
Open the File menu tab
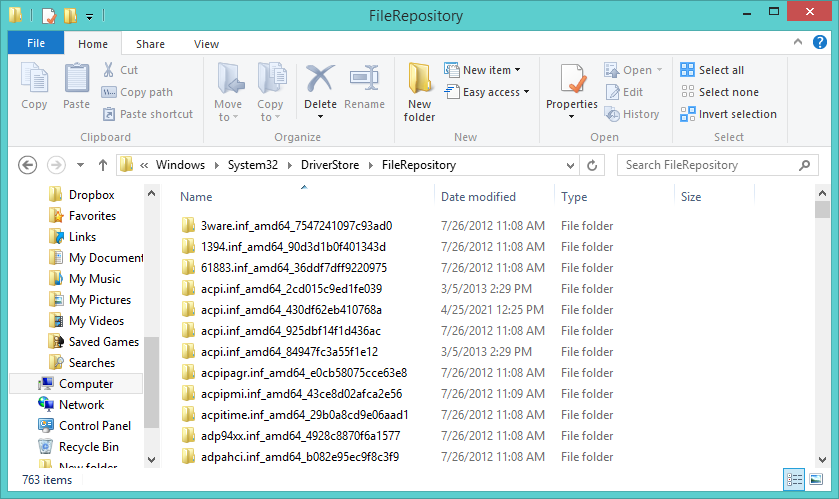click(36, 43)
